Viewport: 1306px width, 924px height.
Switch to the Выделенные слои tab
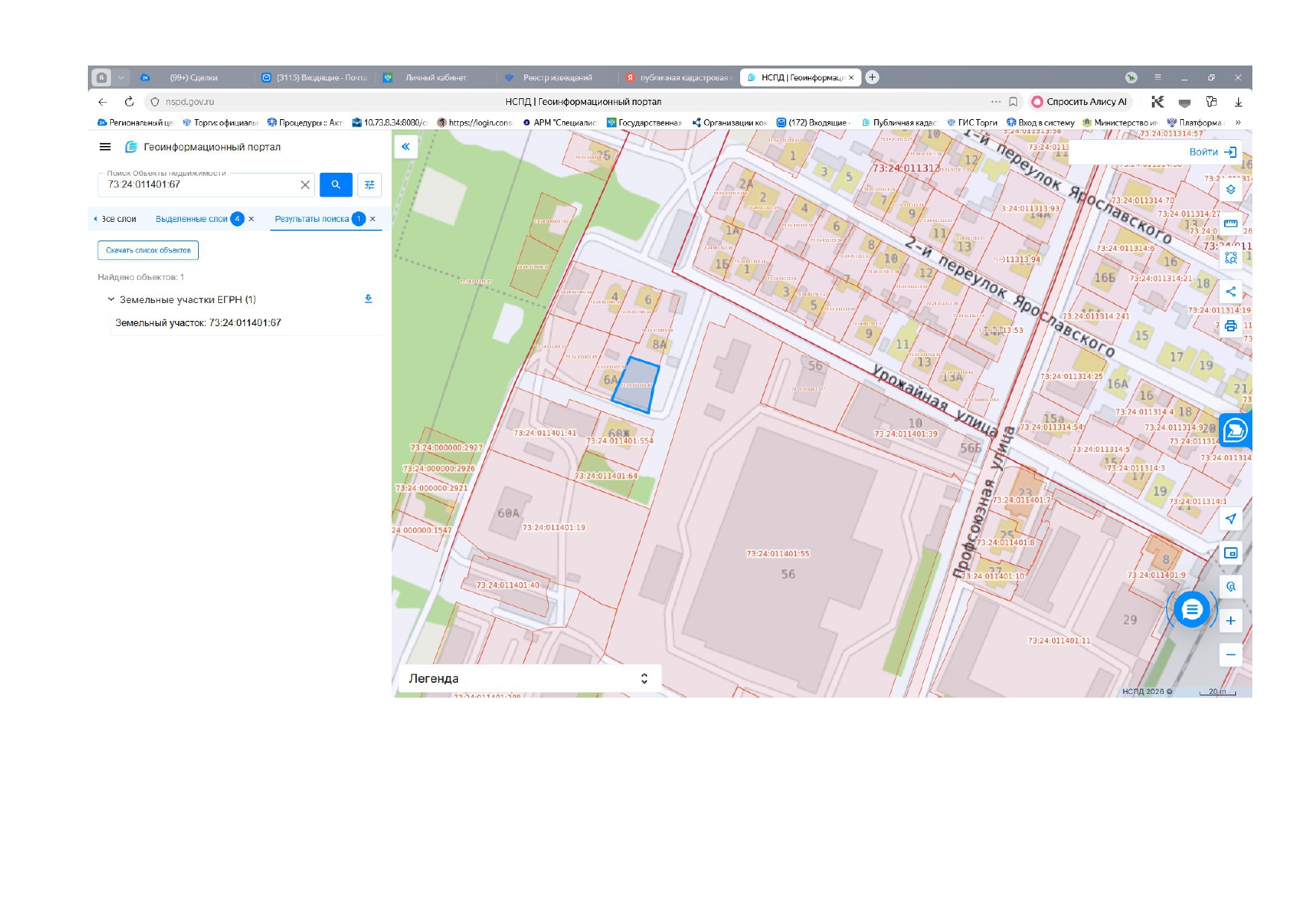(191, 219)
